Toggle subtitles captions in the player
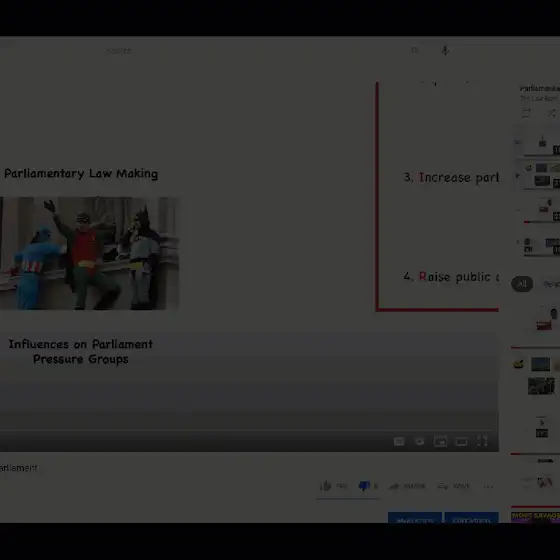This screenshot has height=560, width=560. (x=399, y=442)
